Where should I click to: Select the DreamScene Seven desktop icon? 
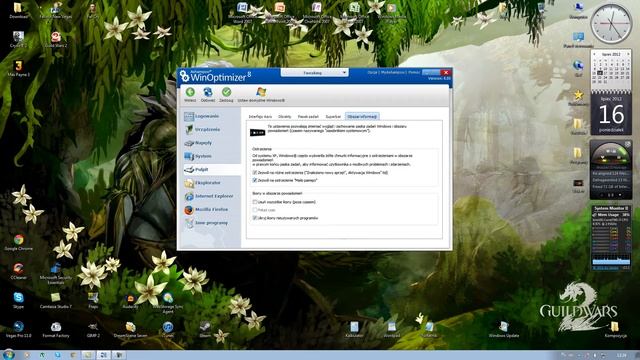tap(130, 329)
